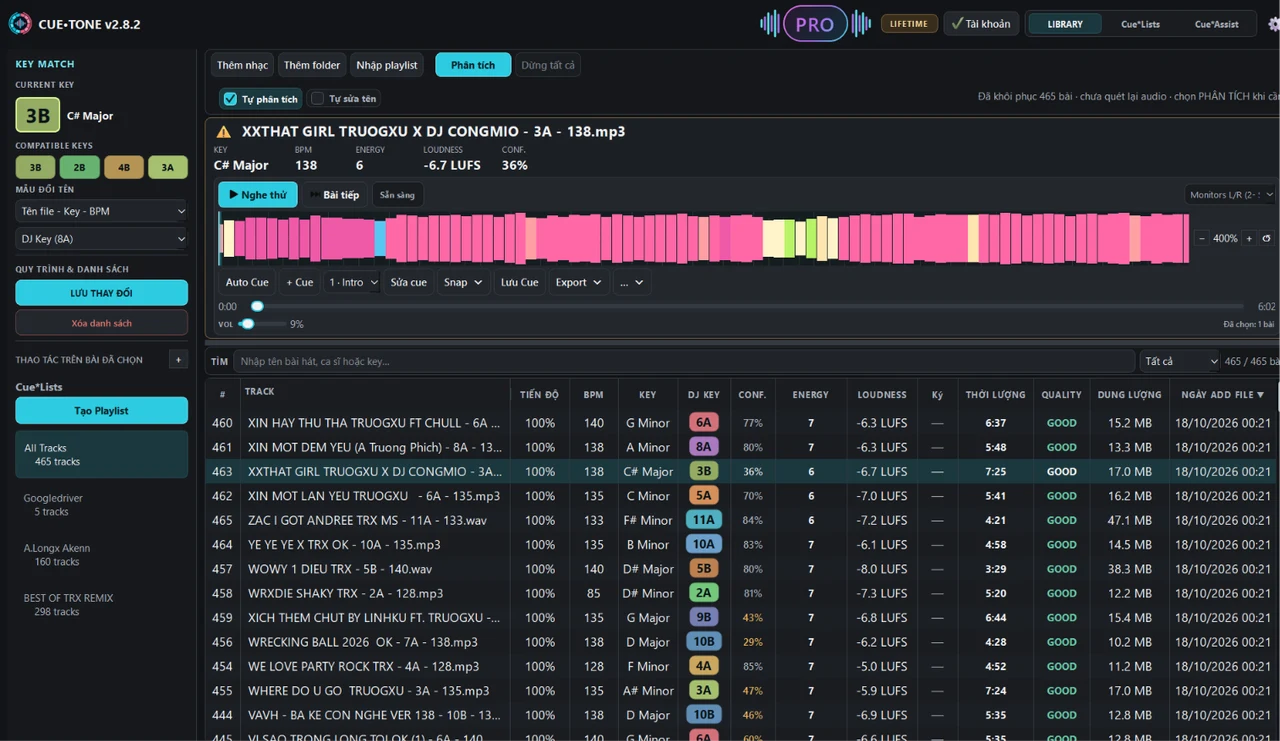Open settings via the gear icon
Image resolution: width=1280 pixels, height=741 pixels.
[x=1274, y=24]
